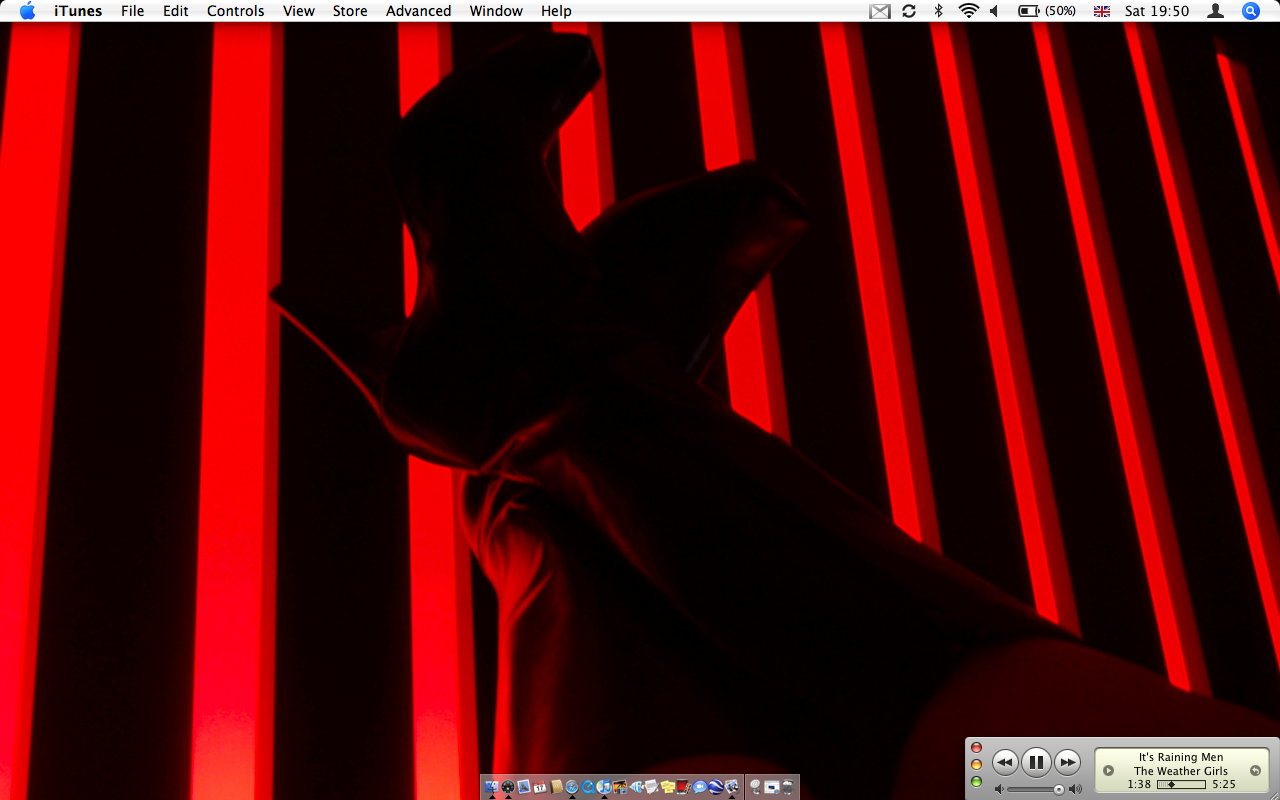This screenshot has height=800, width=1280.
Task: Open the Help menu
Action: point(556,11)
